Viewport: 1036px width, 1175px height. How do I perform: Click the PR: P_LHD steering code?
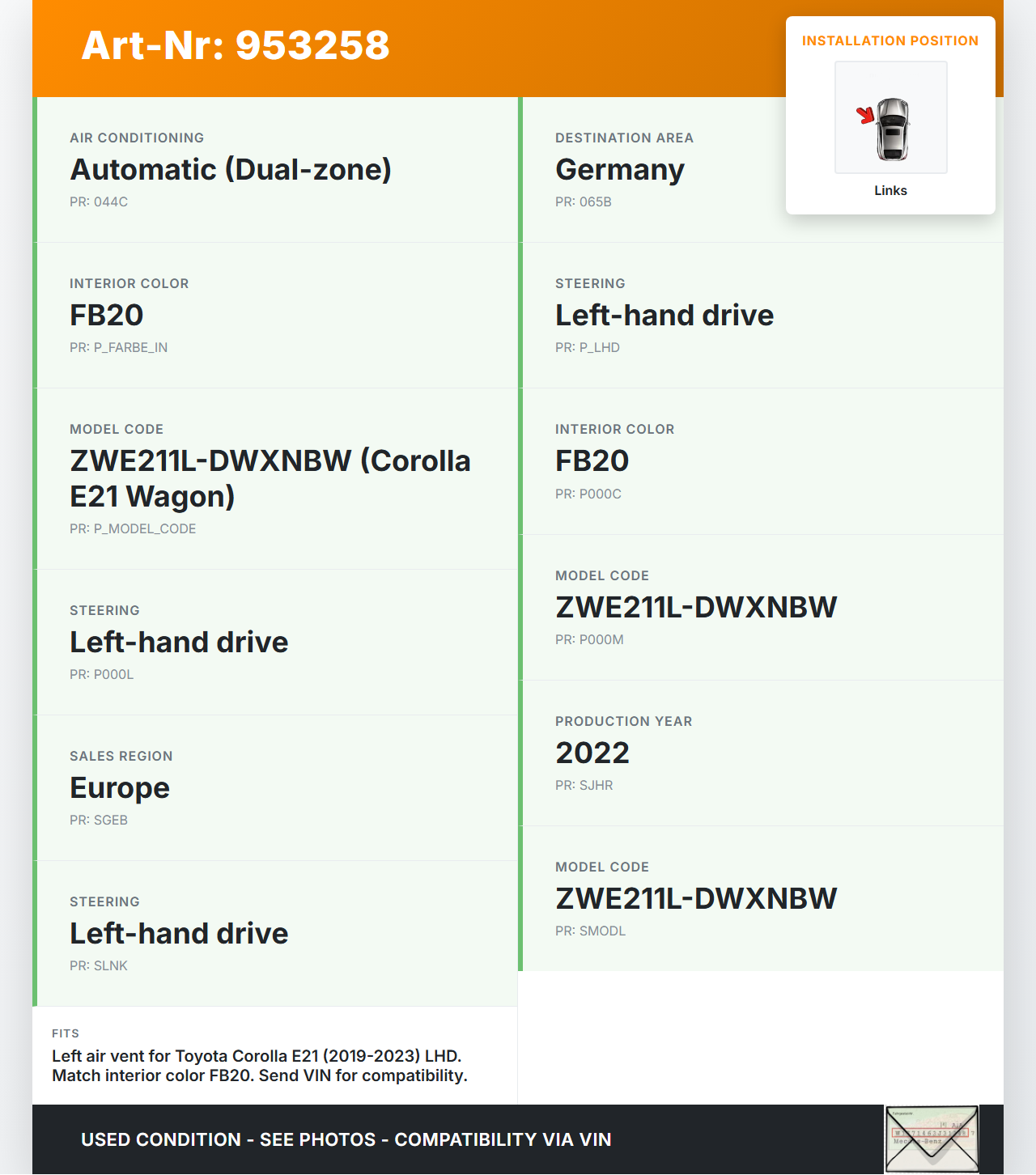click(588, 347)
